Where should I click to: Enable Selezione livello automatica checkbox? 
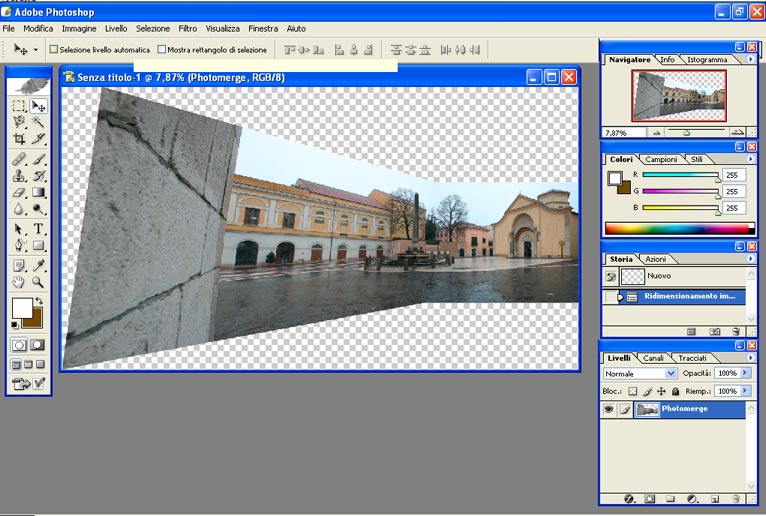click(54, 49)
